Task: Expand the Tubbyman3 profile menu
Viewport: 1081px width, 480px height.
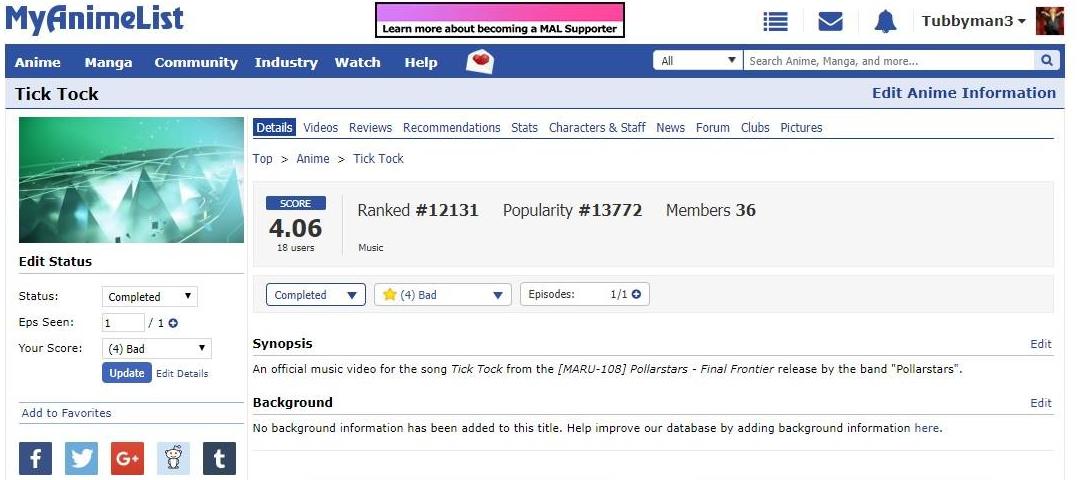Action: point(974,22)
